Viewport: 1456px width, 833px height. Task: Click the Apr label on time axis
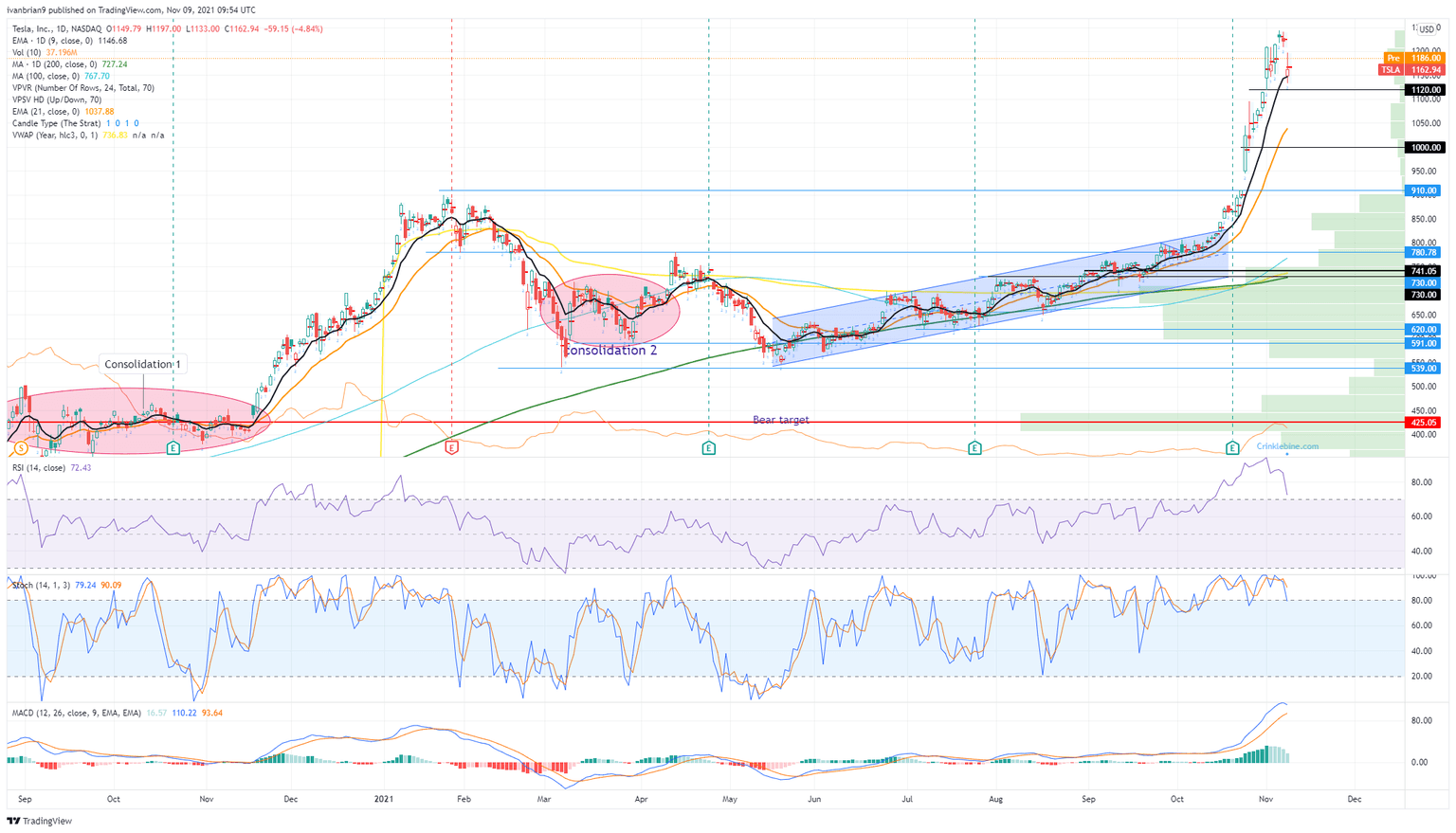tap(641, 799)
